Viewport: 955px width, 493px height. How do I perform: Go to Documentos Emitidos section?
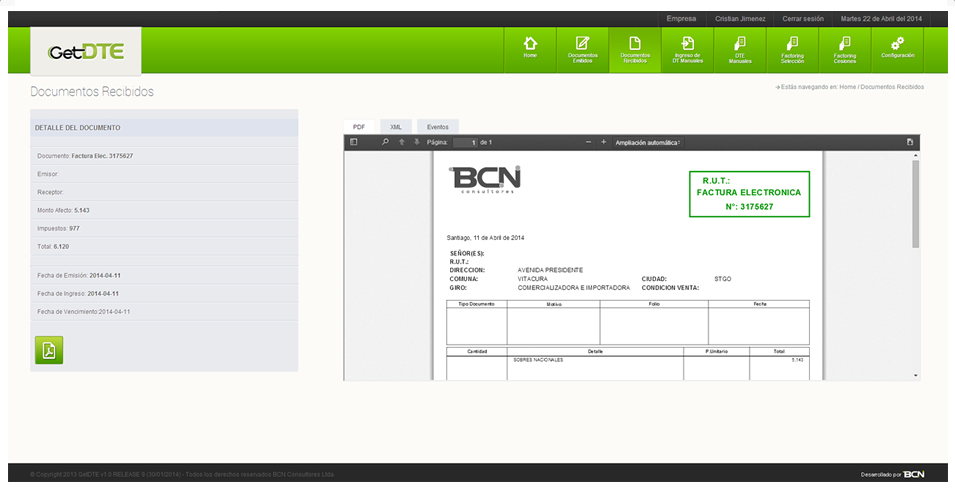point(582,49)
